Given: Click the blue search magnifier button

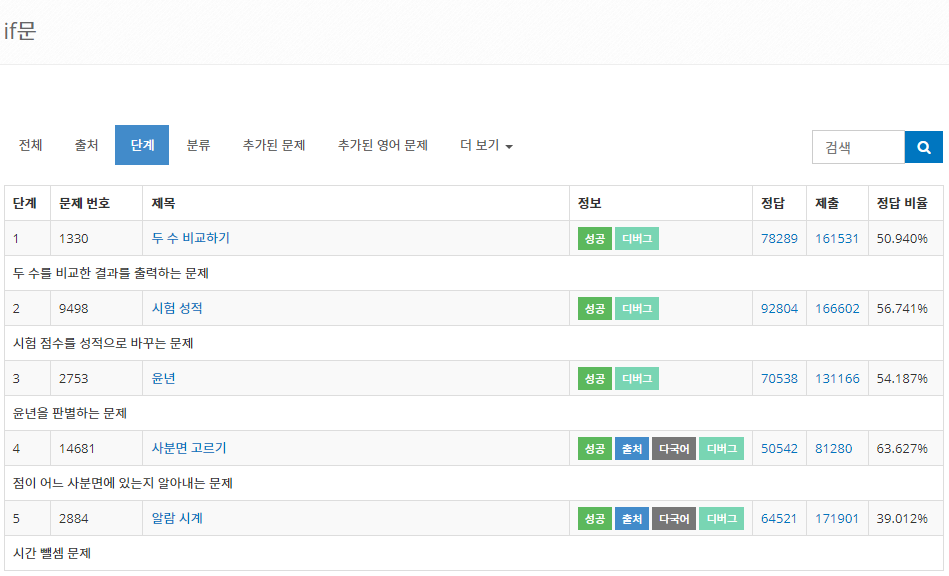Looking at the screenshot, I should tap(923, 147).
